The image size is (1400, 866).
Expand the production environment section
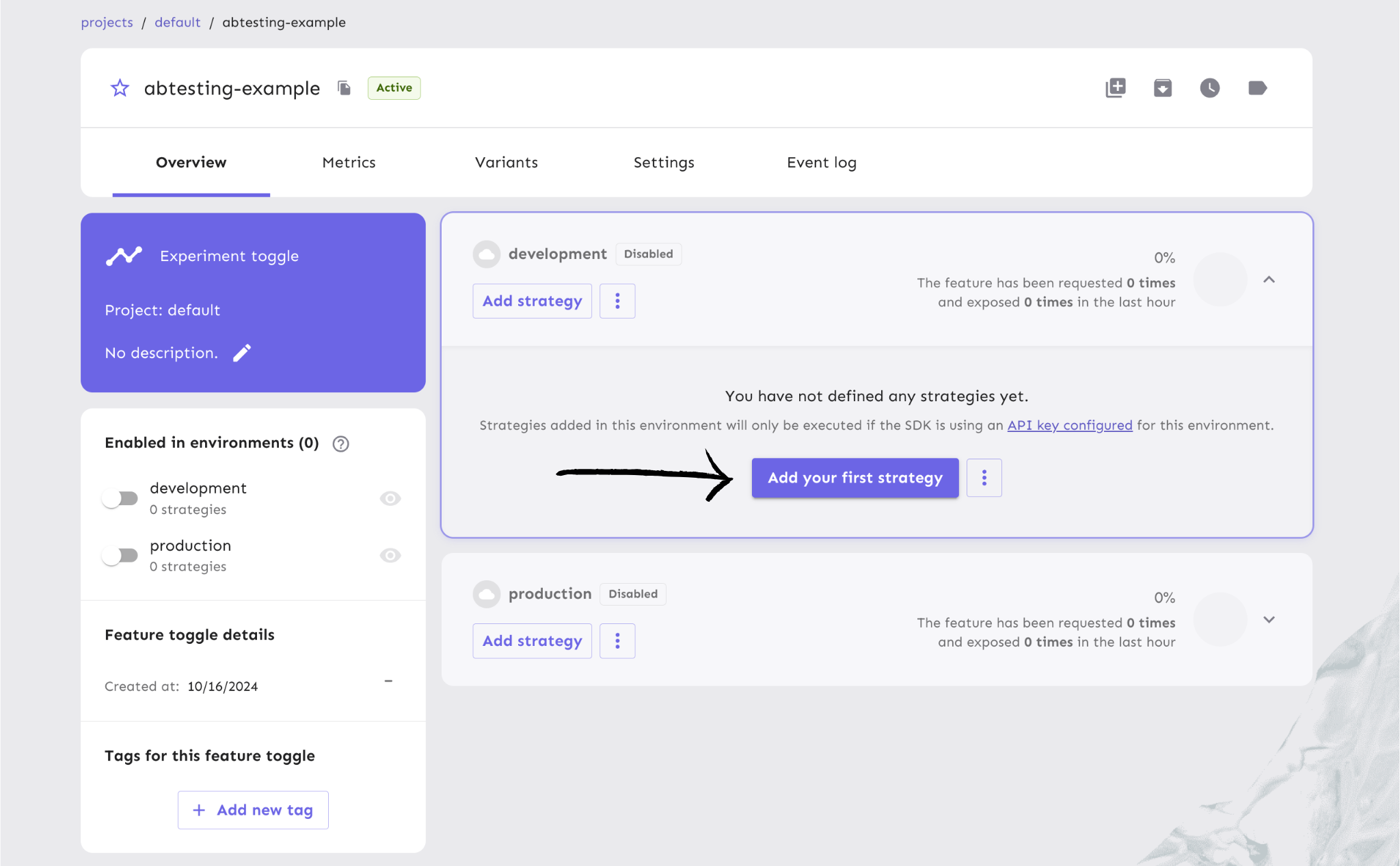click(1269, 619)
